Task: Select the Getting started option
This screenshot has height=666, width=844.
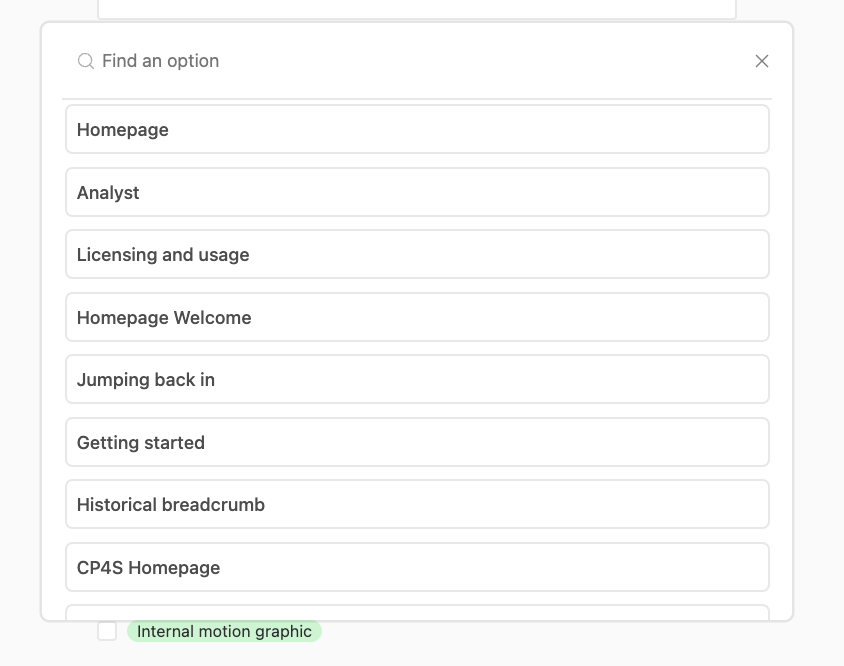Action: pos(417,442)
